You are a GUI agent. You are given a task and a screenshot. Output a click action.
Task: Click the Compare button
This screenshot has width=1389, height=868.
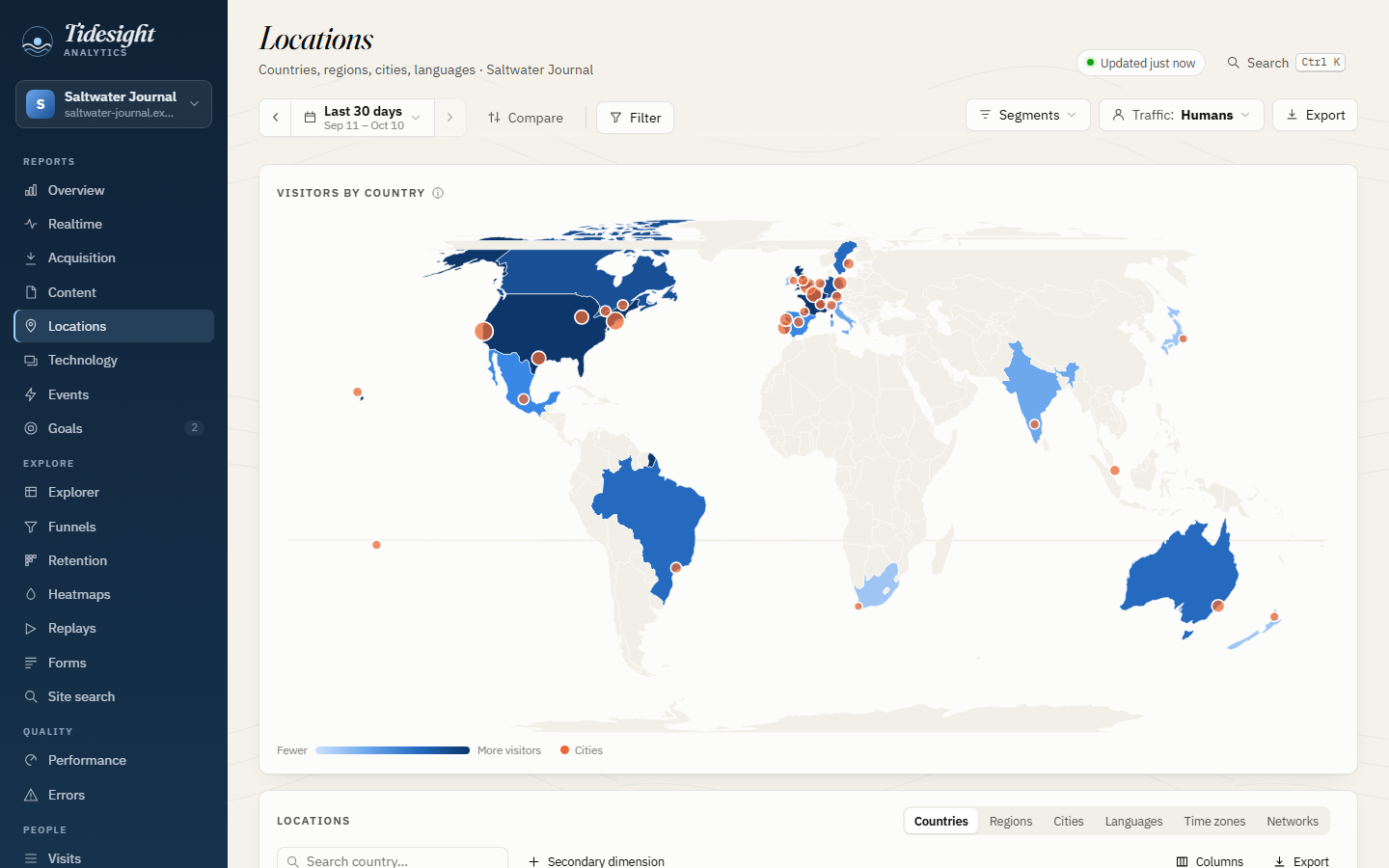coord(526,118)
